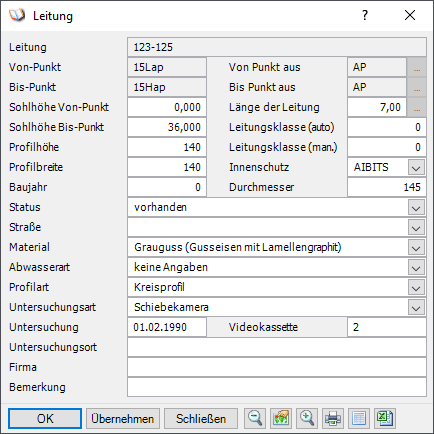Click the printer icon
The width and height of the screenshot is (434, 434).
tap(333, 418)
